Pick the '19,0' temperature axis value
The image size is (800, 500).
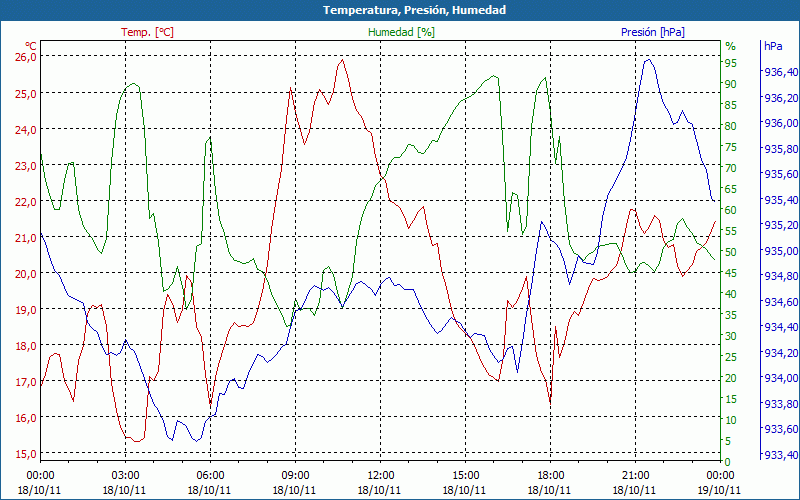coord(27,310)
